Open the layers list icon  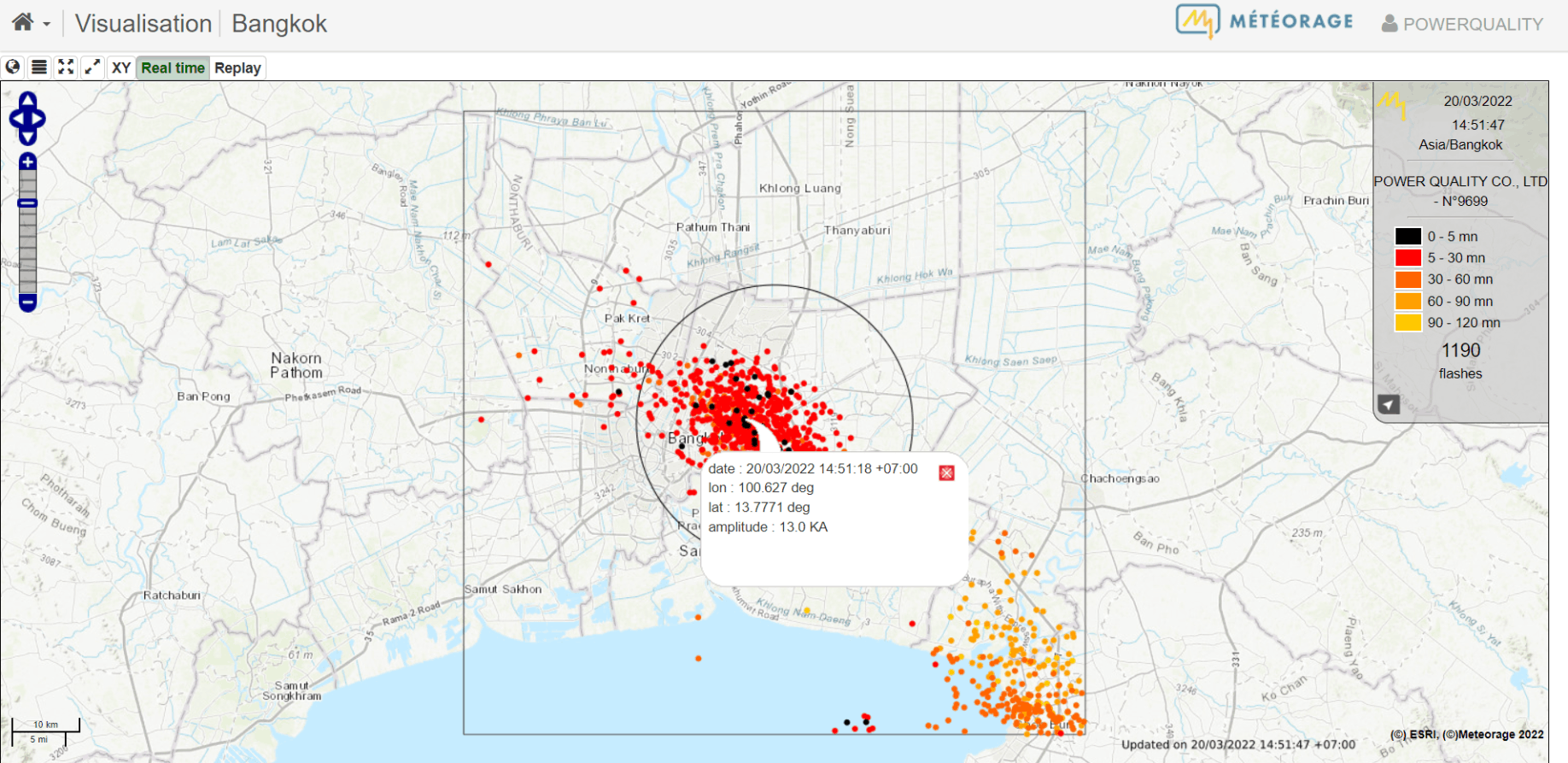[39, 67]
